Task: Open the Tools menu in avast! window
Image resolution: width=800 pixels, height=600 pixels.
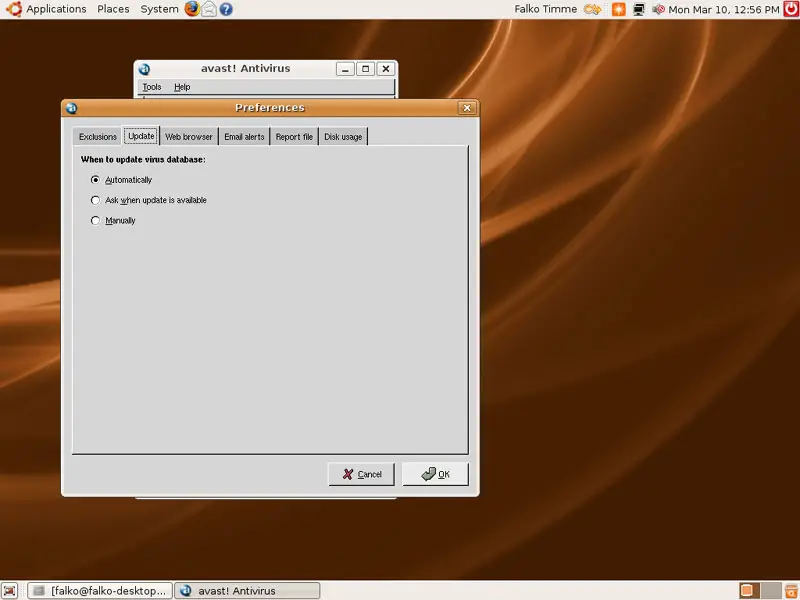Action: click(x=152, y=87)
